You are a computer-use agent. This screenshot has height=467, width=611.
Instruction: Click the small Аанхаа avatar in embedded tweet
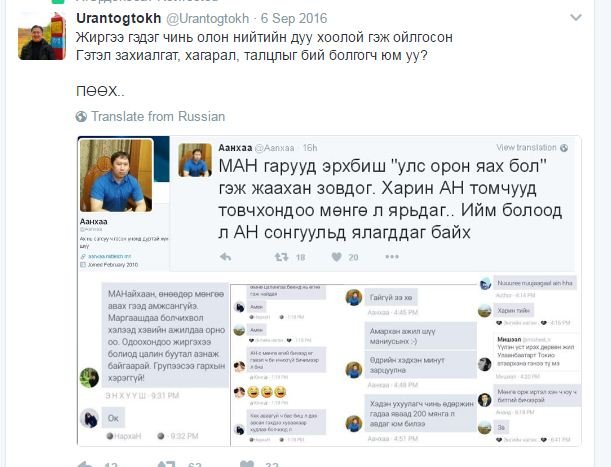coord(195,160)
